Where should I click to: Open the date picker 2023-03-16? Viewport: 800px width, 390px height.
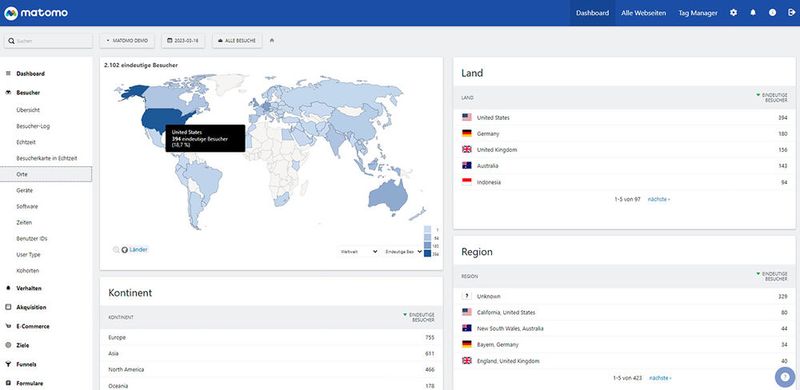click(183, 40)
